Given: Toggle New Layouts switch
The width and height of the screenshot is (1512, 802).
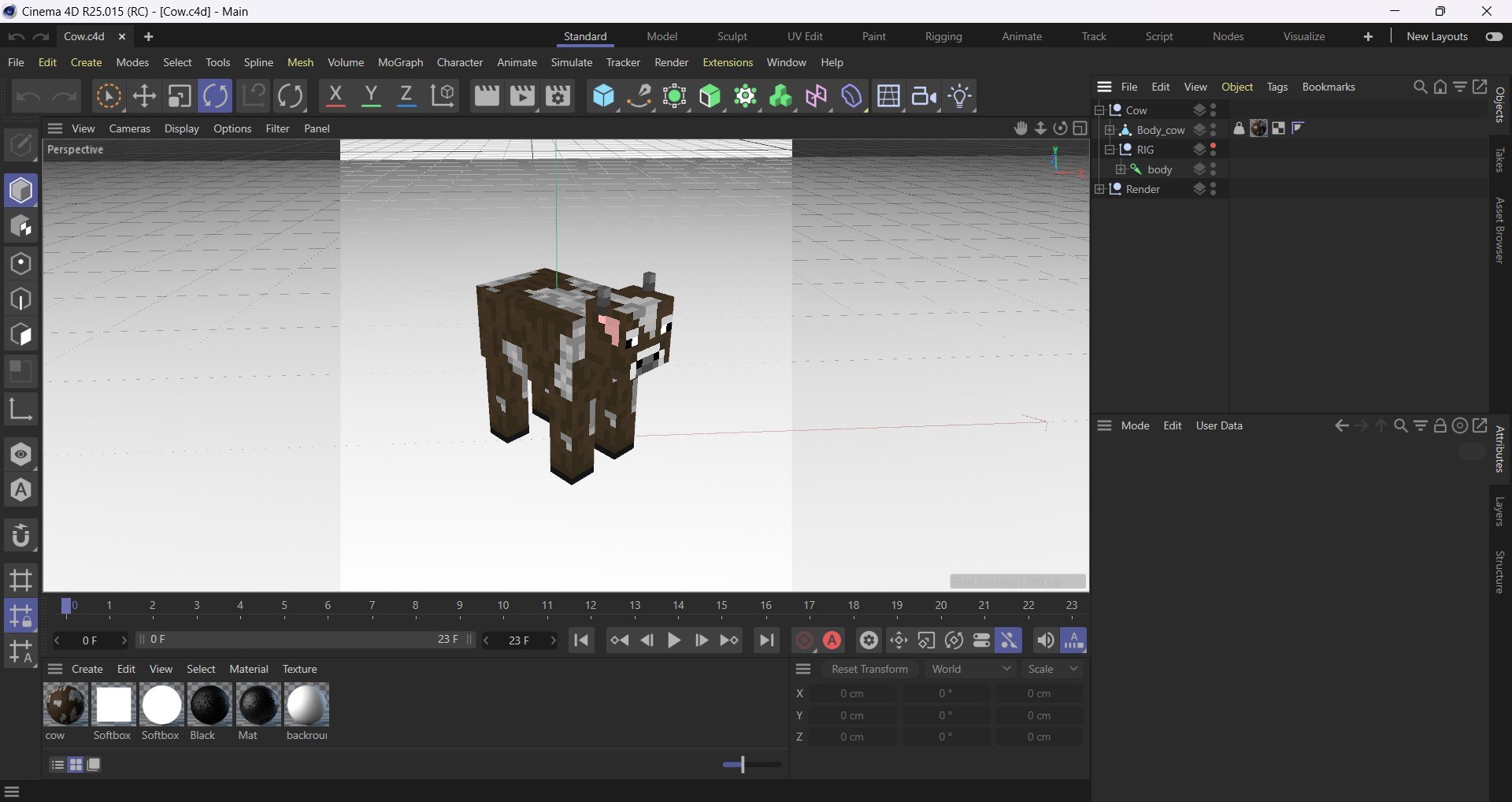Looking at the screenshot, I should click(x=1494, y=36).
